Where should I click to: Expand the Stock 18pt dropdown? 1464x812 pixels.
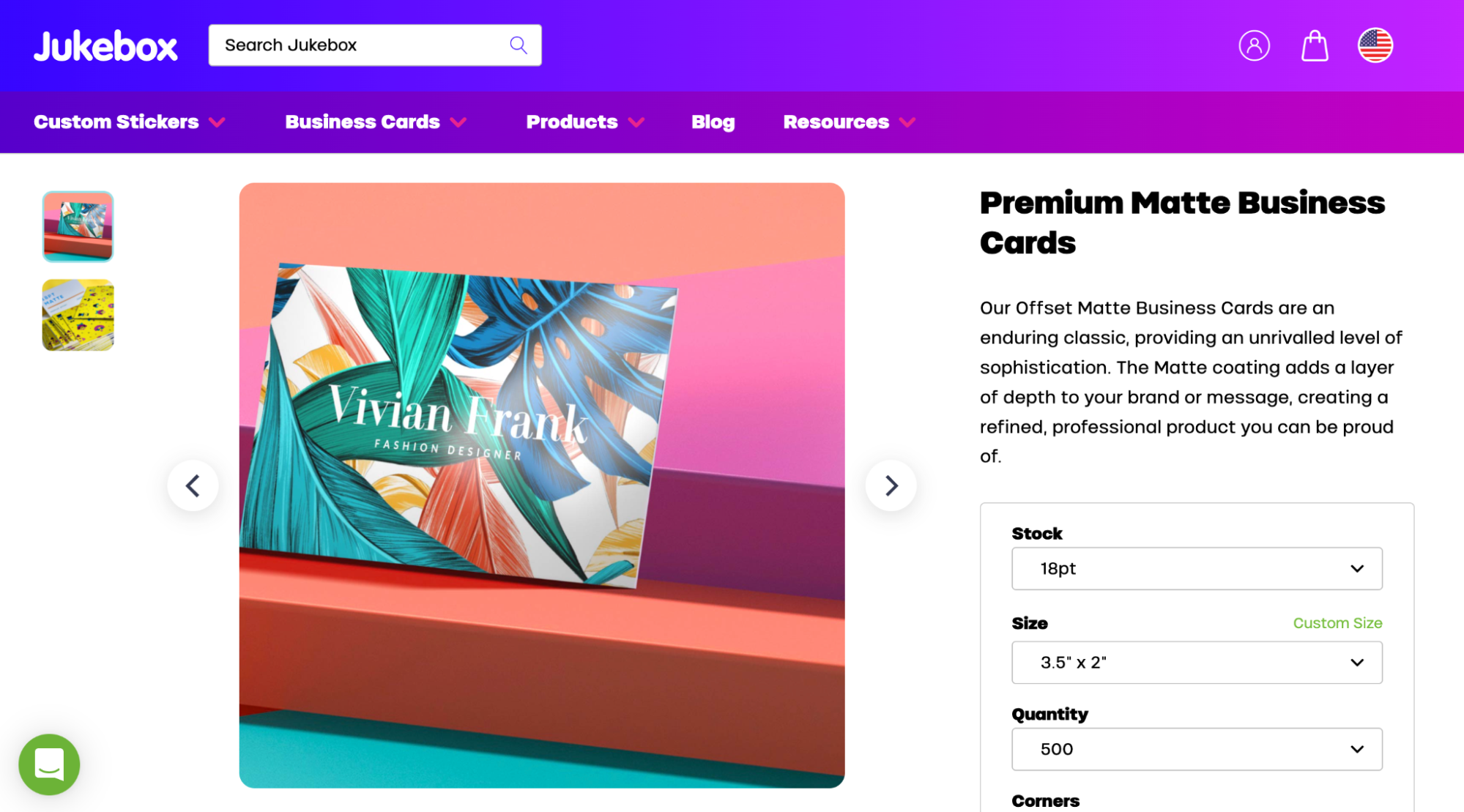1196,568
